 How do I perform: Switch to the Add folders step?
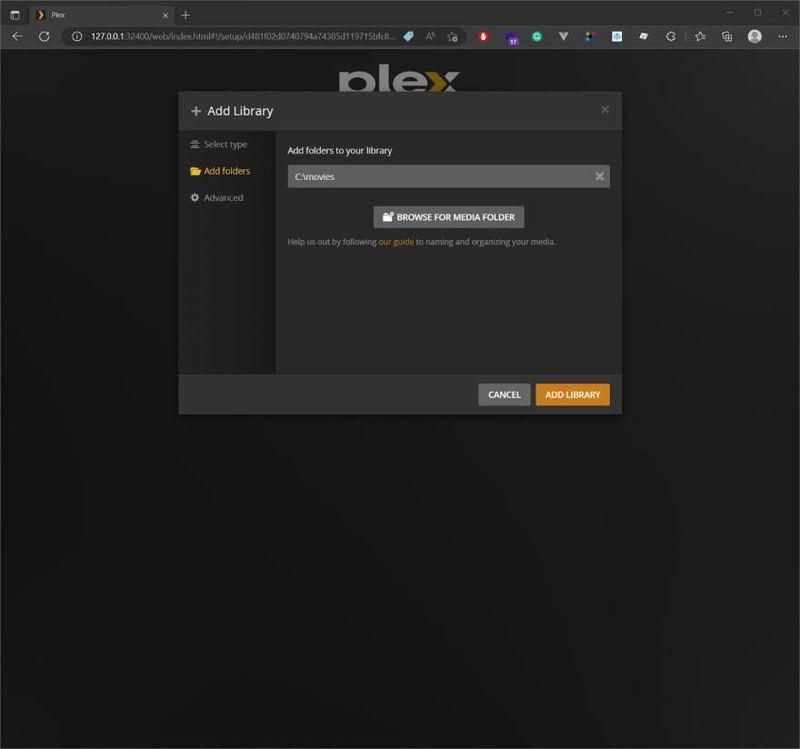pos(220,171)
